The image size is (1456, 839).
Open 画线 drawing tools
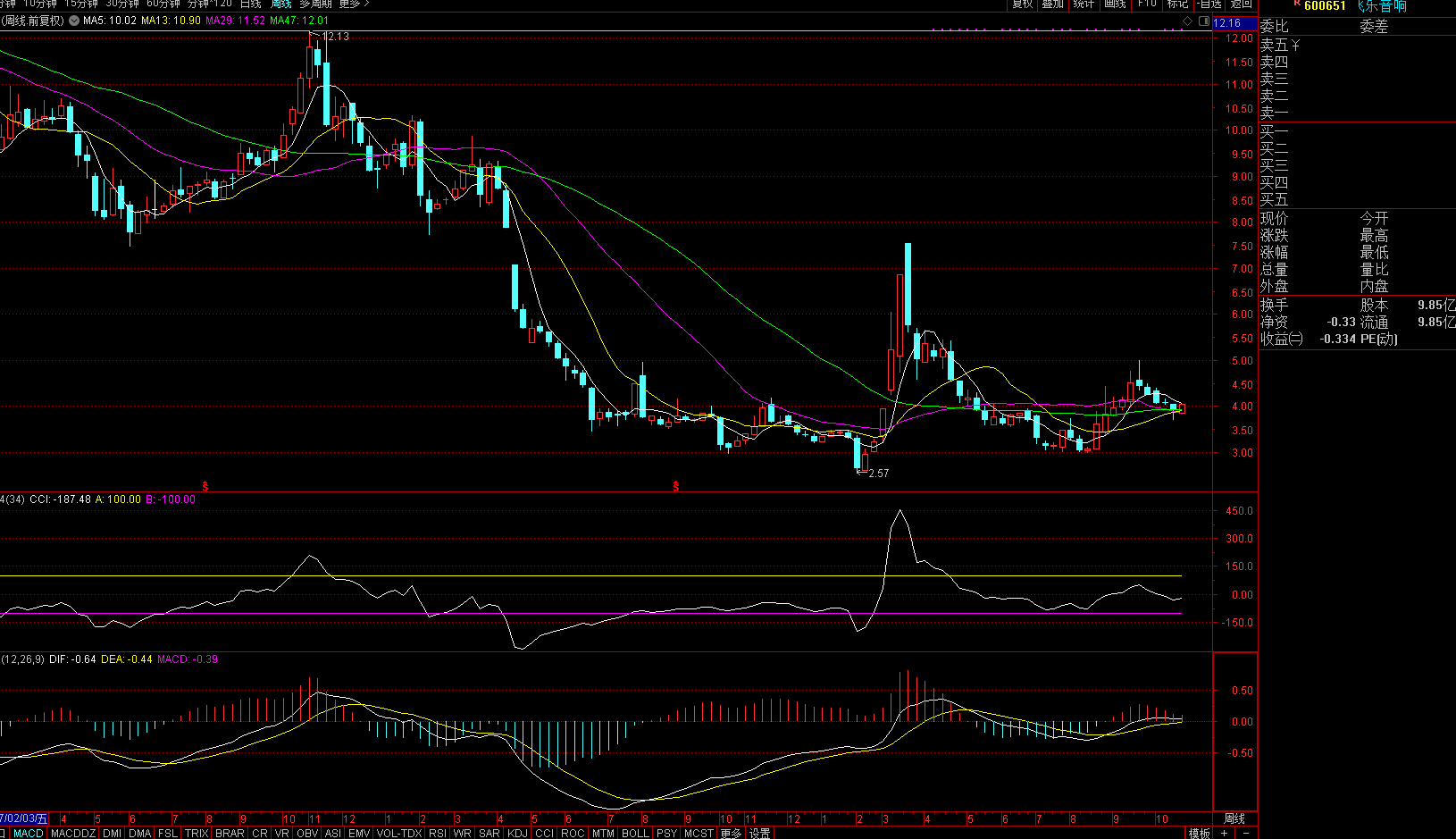click(1114, 4)
